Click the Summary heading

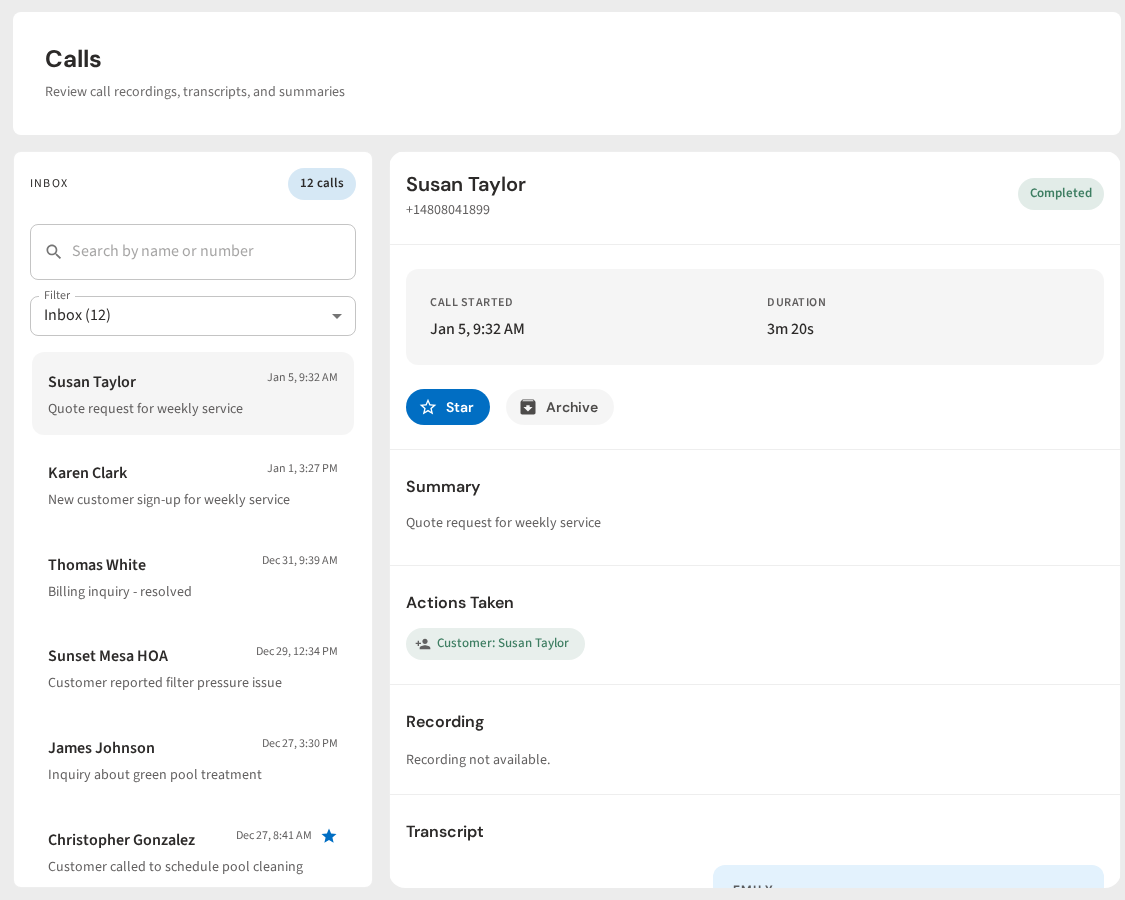[443, 487]
